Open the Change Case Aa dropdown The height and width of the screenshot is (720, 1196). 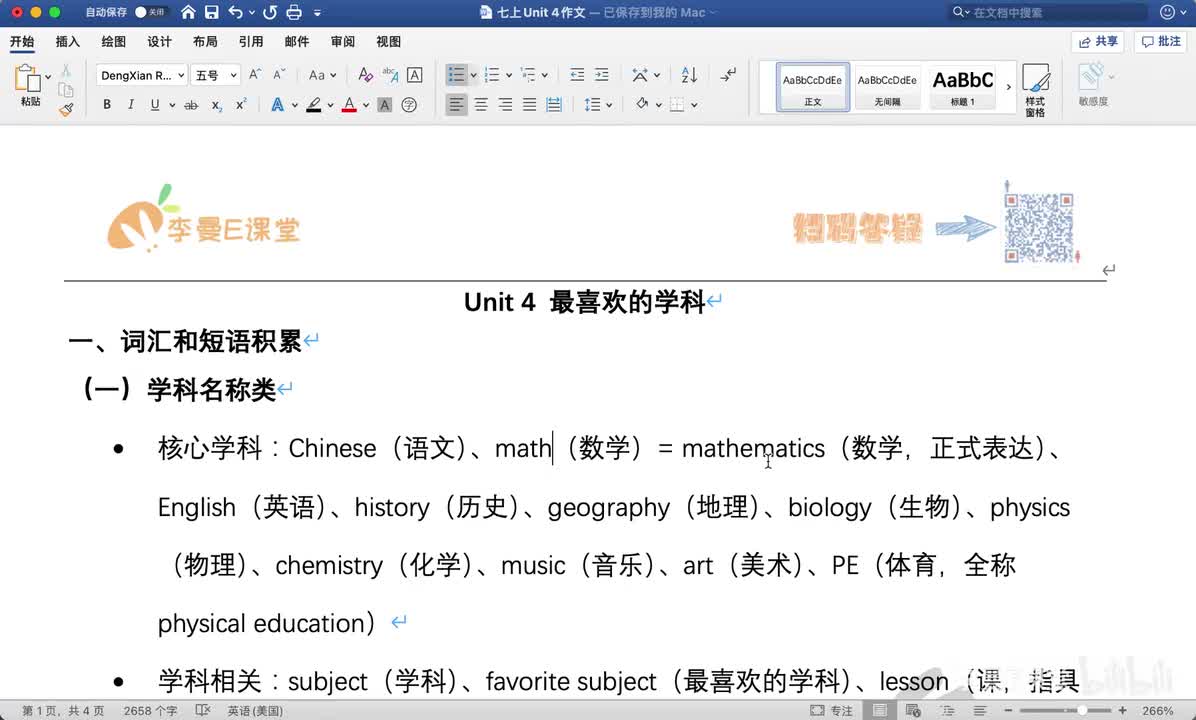(x=323, y=75)
